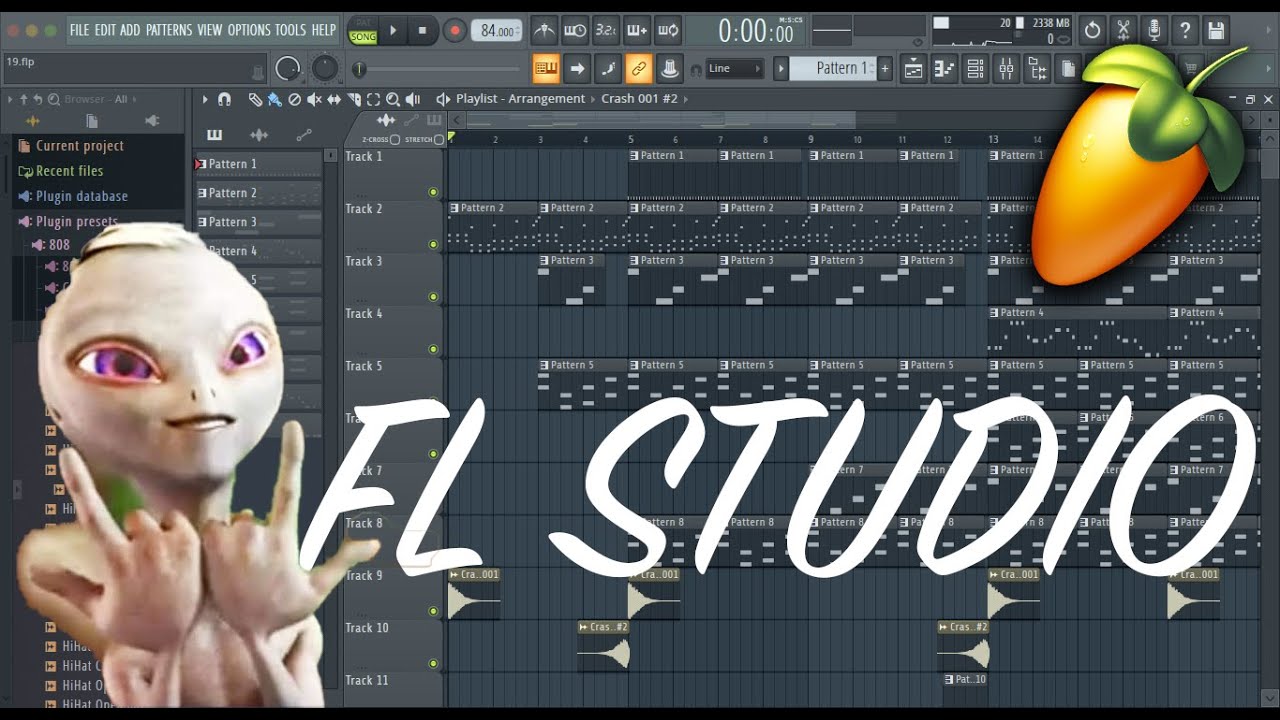Open the Line snap dropdown
The height and width of the screenshot is (720, 1280).
pyautogui.click(x=735, y=69)
